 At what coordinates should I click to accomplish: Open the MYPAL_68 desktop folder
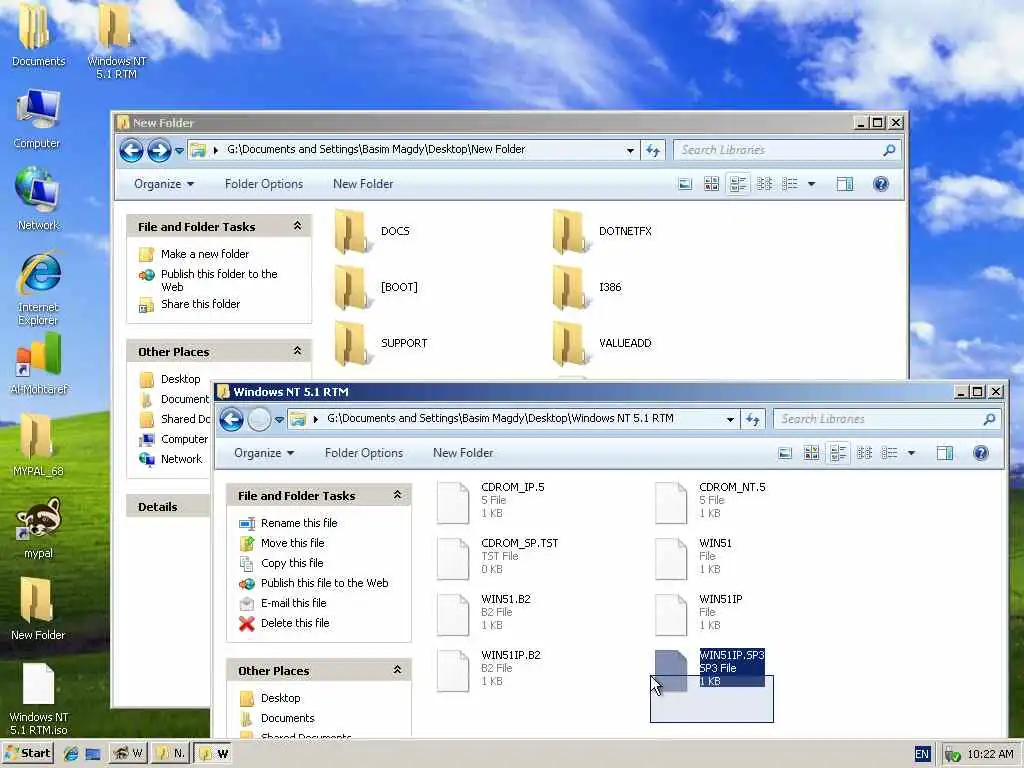point(38,445)
